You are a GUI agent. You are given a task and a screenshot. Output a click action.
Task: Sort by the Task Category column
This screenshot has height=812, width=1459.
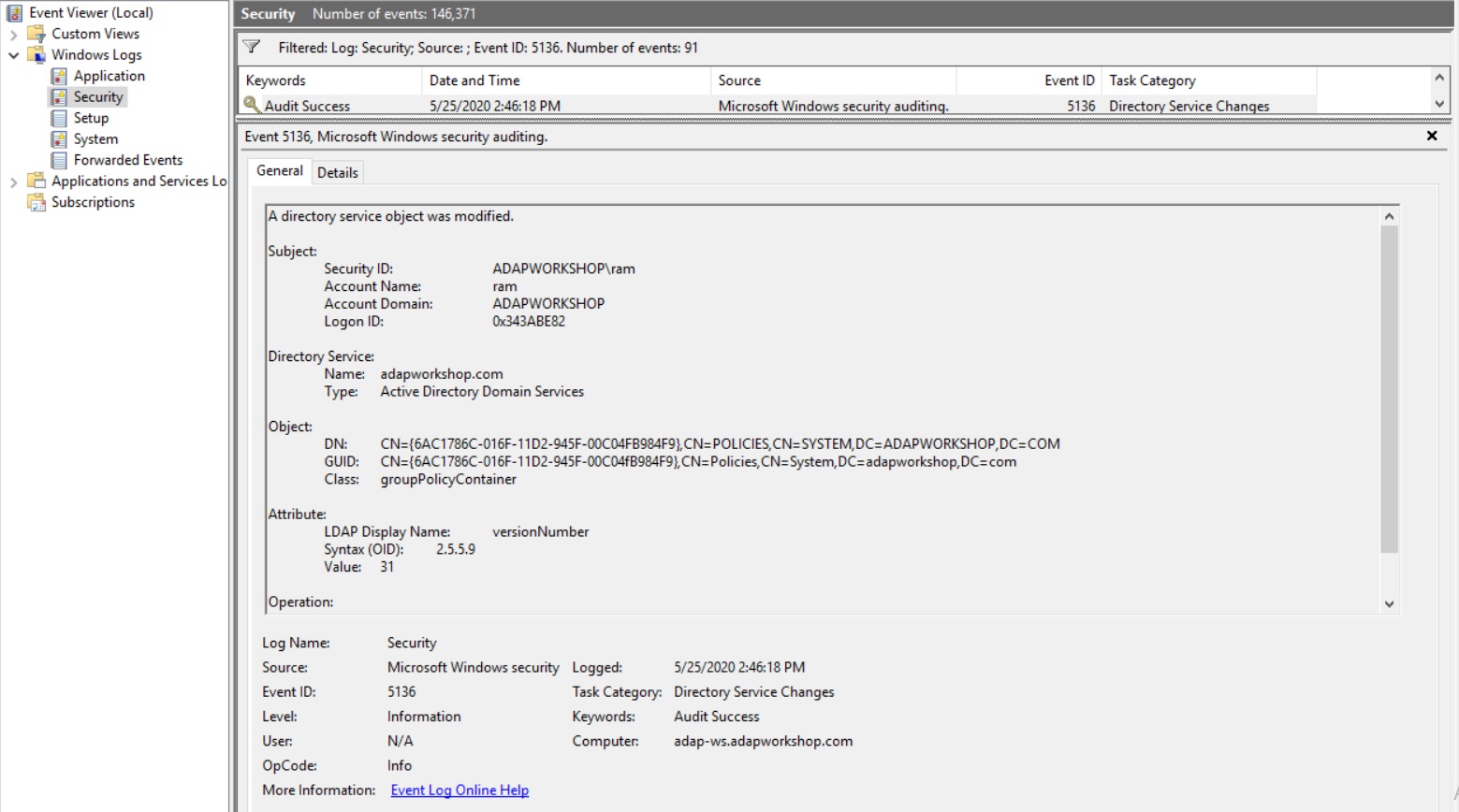coord(1209,80)
